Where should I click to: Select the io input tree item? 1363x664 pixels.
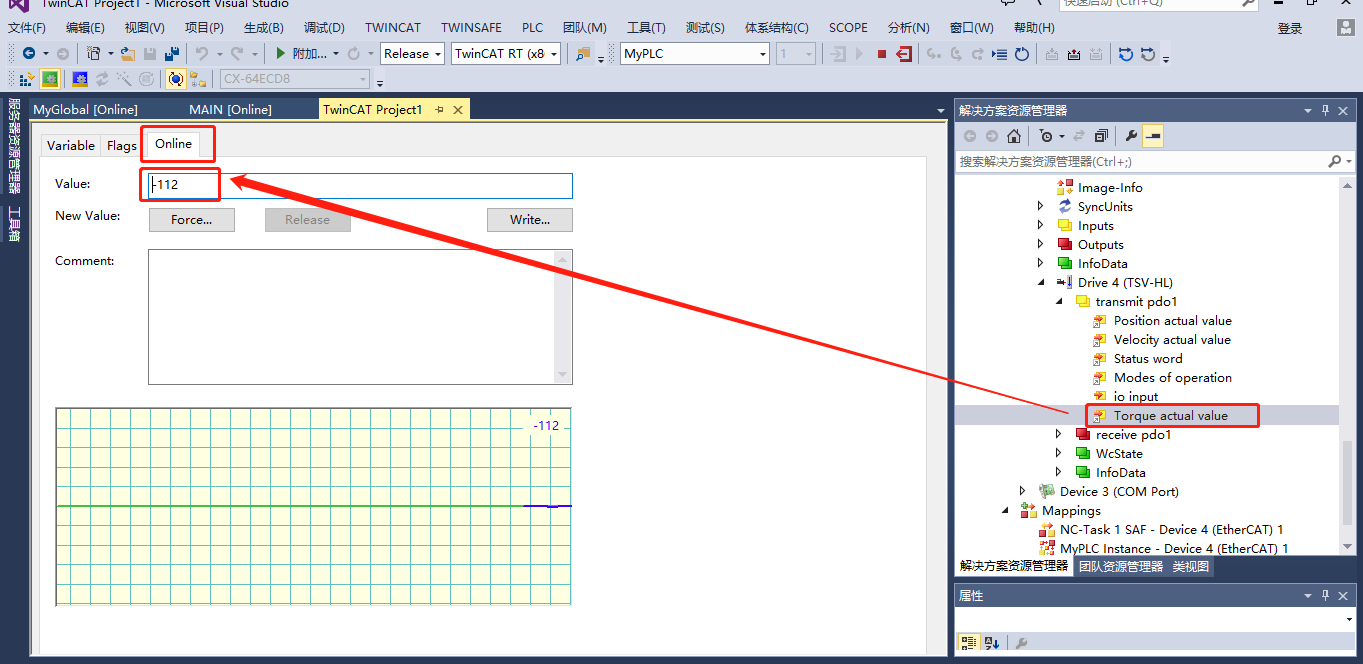tap(1135, 396)
